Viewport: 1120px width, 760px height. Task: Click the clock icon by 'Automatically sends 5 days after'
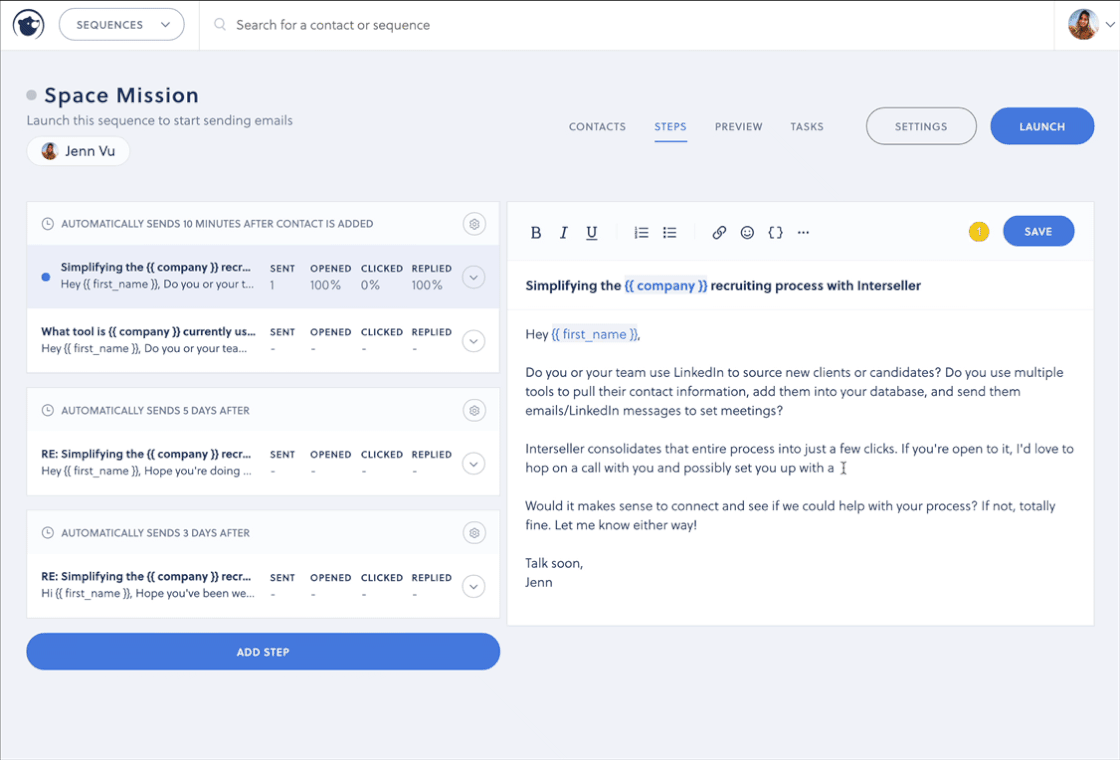pyautogui.click(x=48, y=411)
